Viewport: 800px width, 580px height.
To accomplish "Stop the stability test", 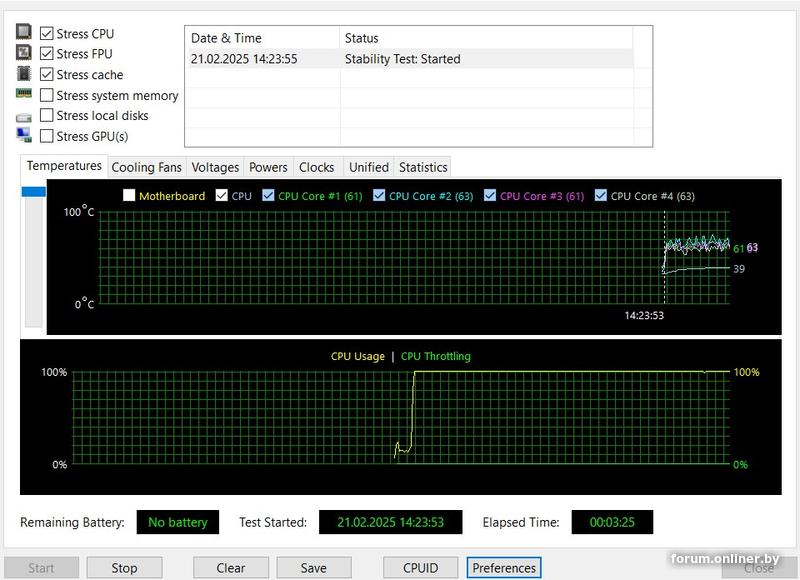I will tap(124, 568).
